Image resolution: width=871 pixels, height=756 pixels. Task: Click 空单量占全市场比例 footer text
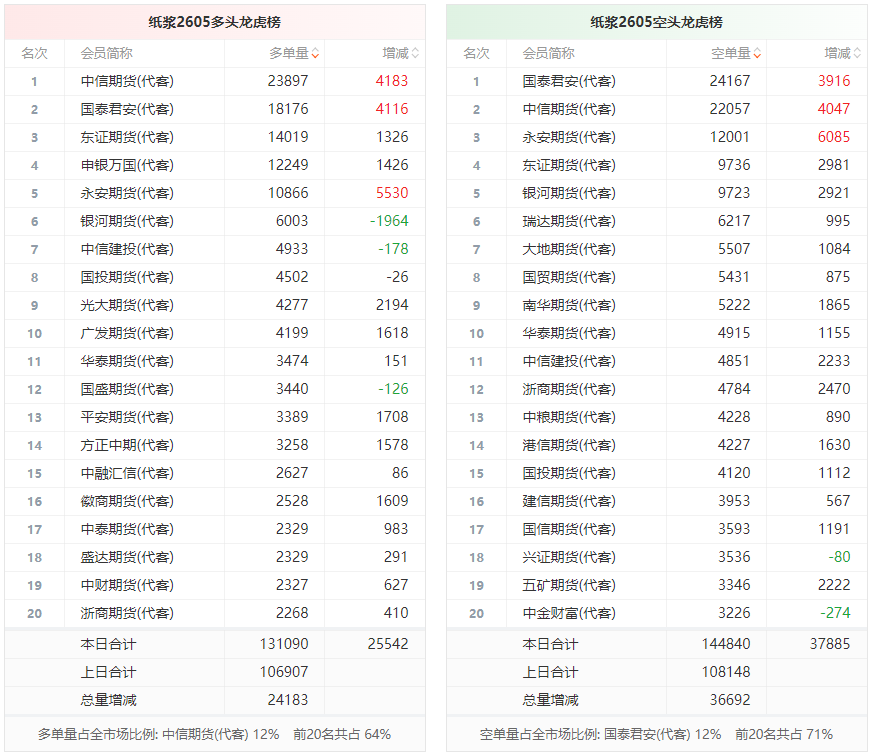pyautogui.click(x=657, y=734)
